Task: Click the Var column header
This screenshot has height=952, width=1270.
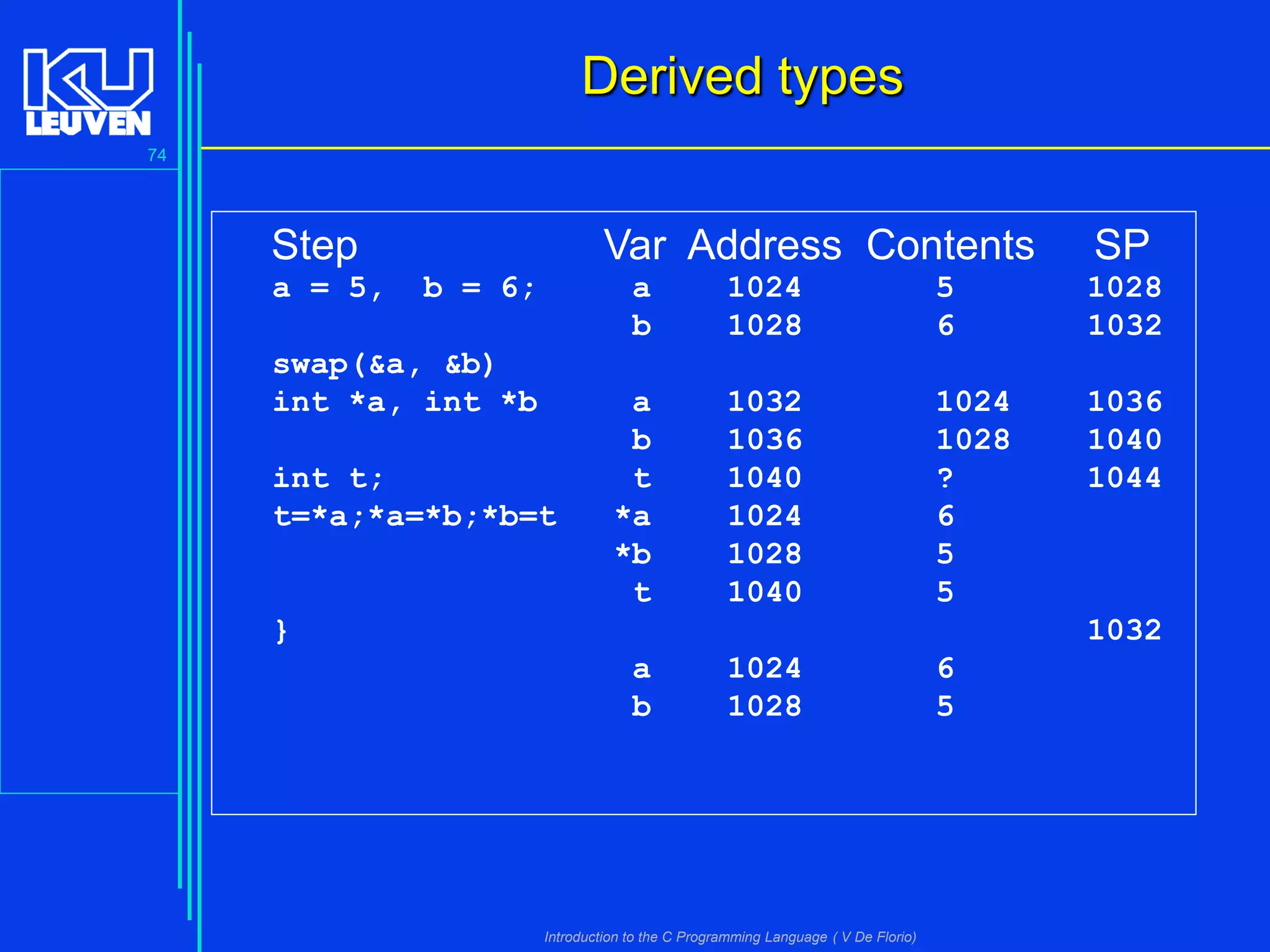Action: 634,245
